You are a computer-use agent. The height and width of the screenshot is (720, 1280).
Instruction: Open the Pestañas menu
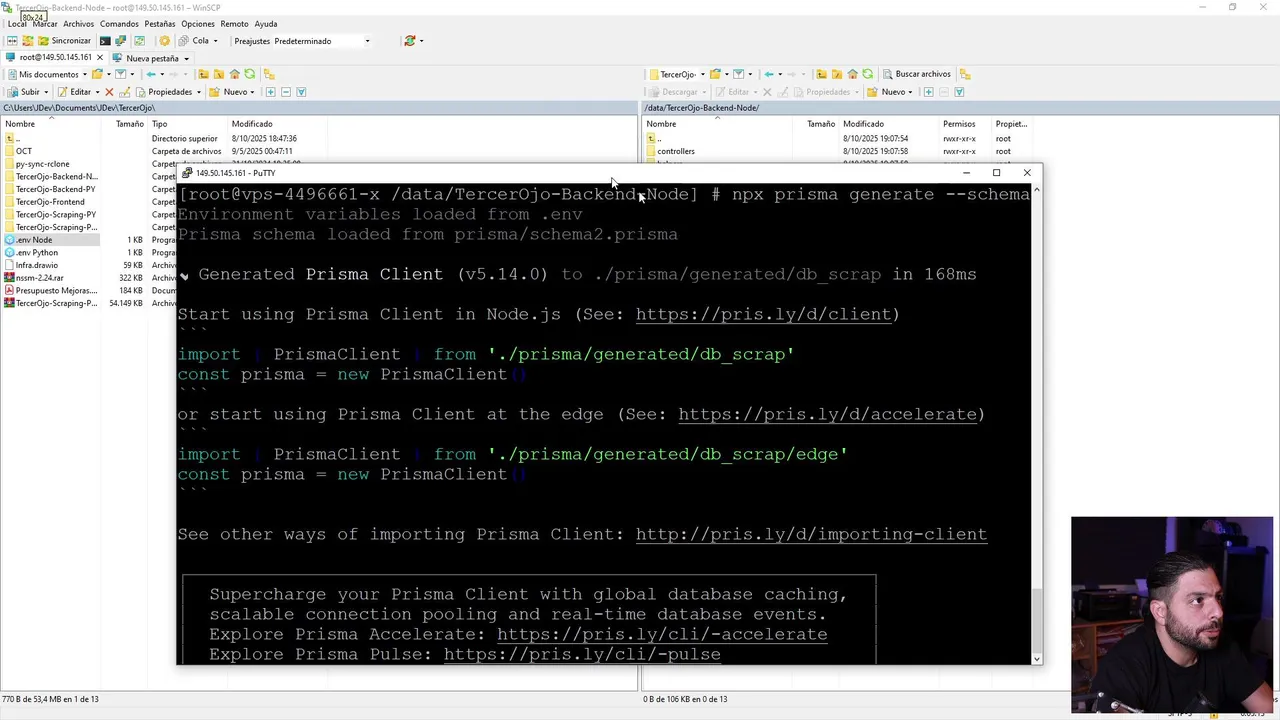(159, 24)
